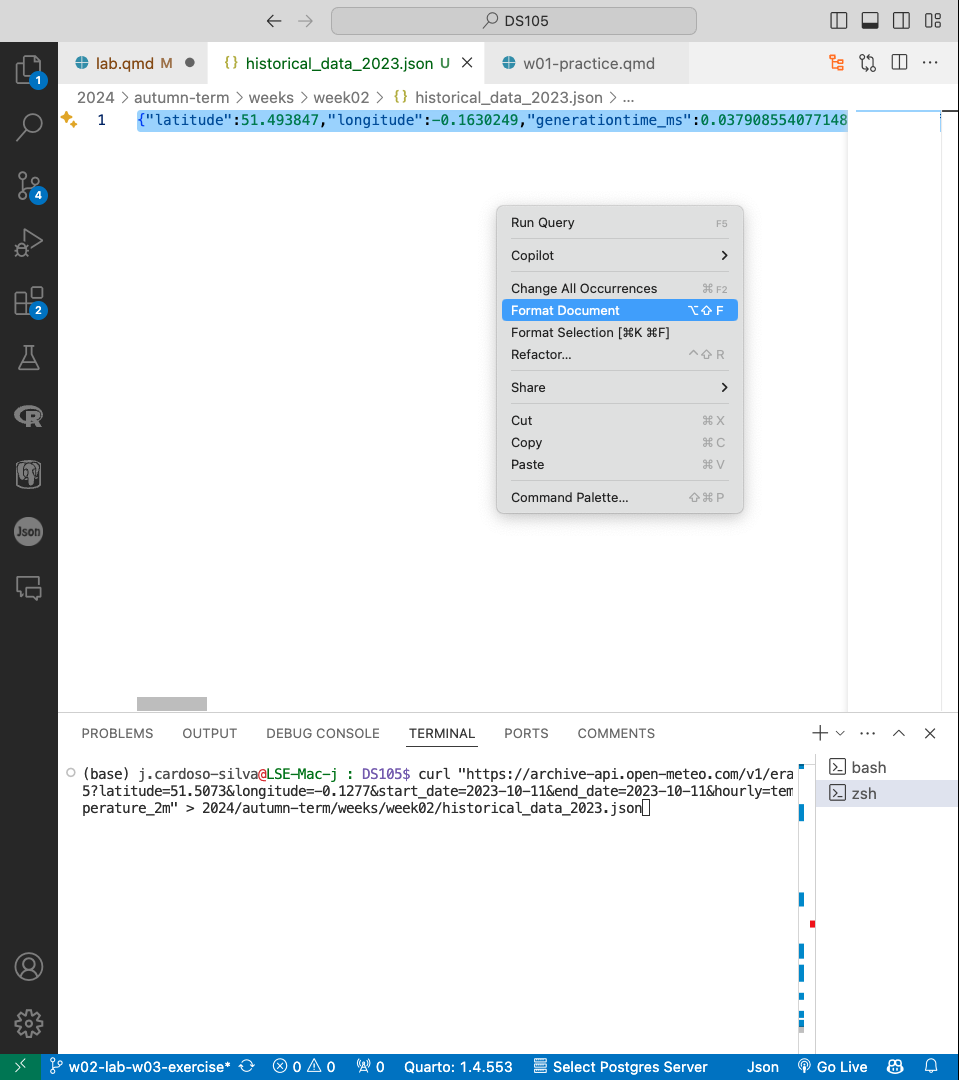Open editor More Actions ellipsis

click(930, 63)
